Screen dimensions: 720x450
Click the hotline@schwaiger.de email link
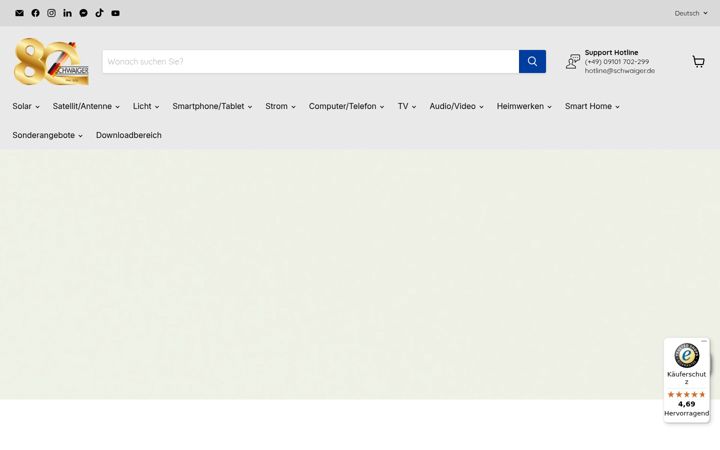(619, 71)
